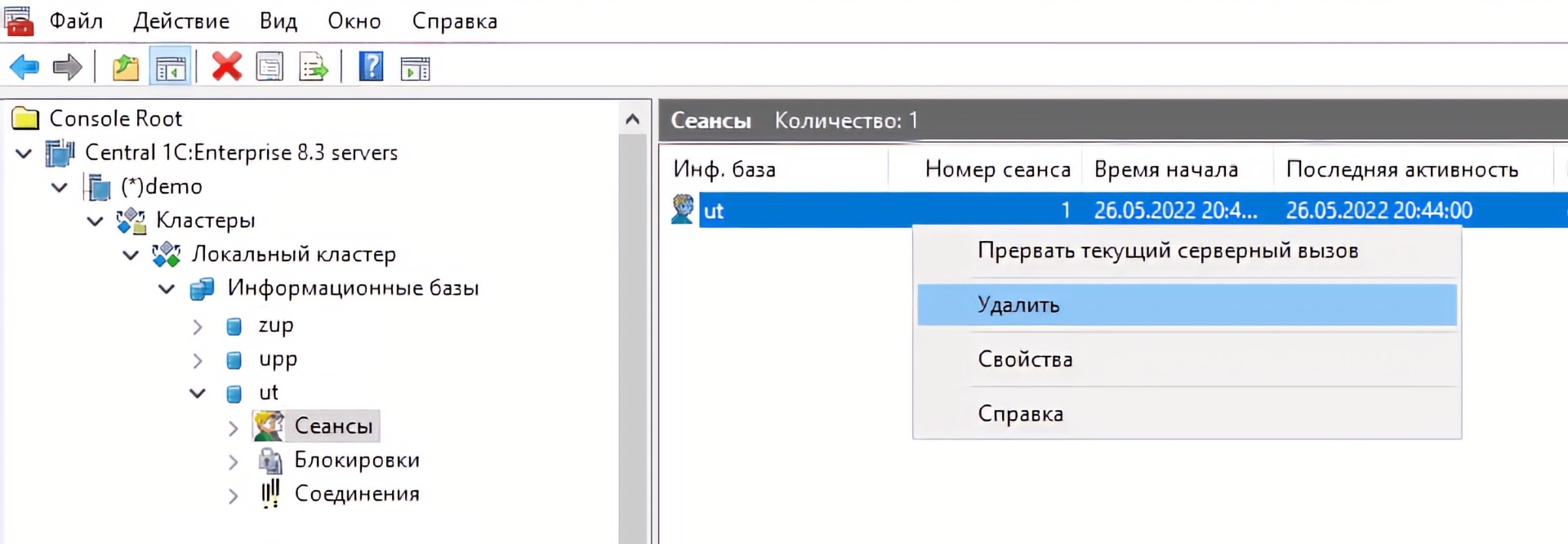This screenshot has width=1568, height=544.
Task: Expand the Сеансы node
Action: point(234,427)
